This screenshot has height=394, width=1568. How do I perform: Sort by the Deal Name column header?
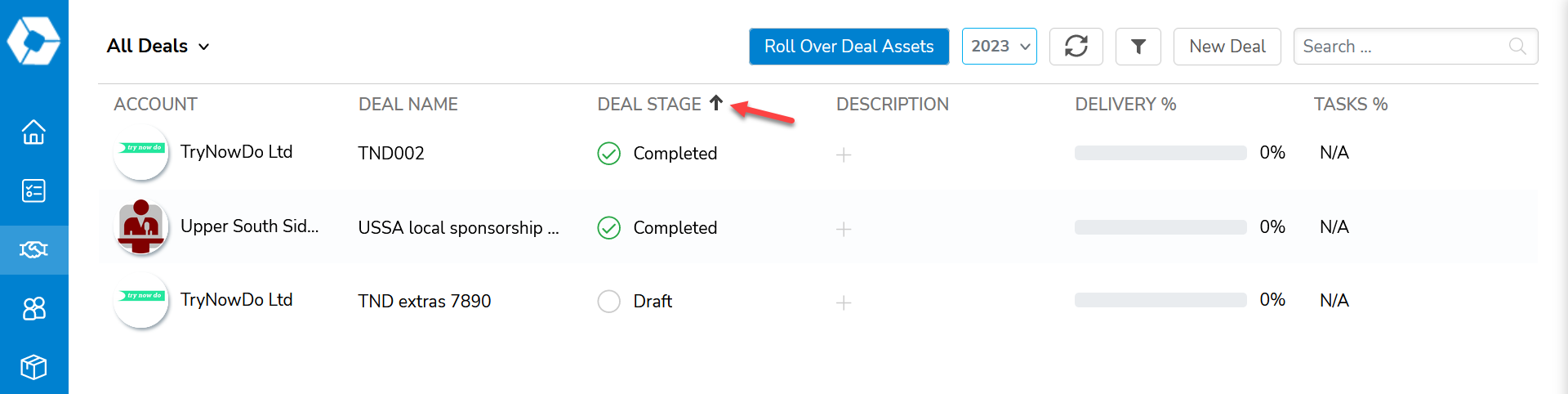(x=408, y=105)
